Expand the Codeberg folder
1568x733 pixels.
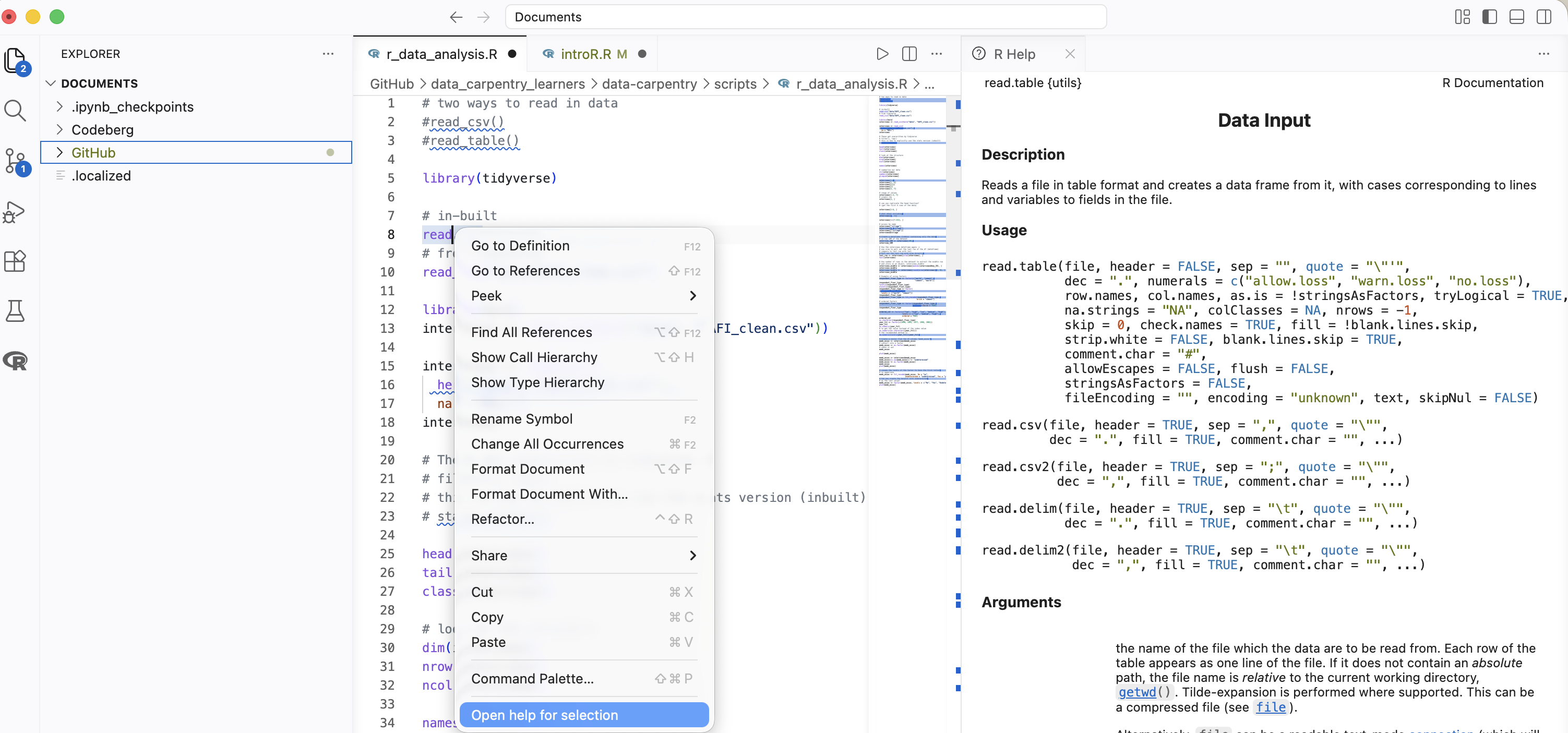tap(102, 129)
